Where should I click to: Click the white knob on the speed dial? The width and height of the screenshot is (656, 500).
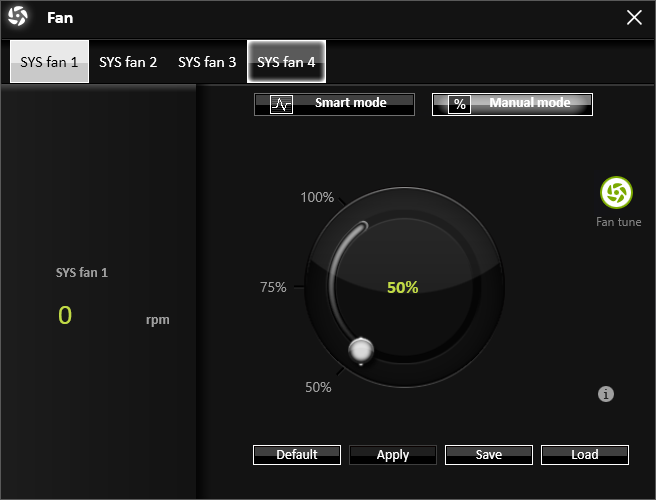361,350
